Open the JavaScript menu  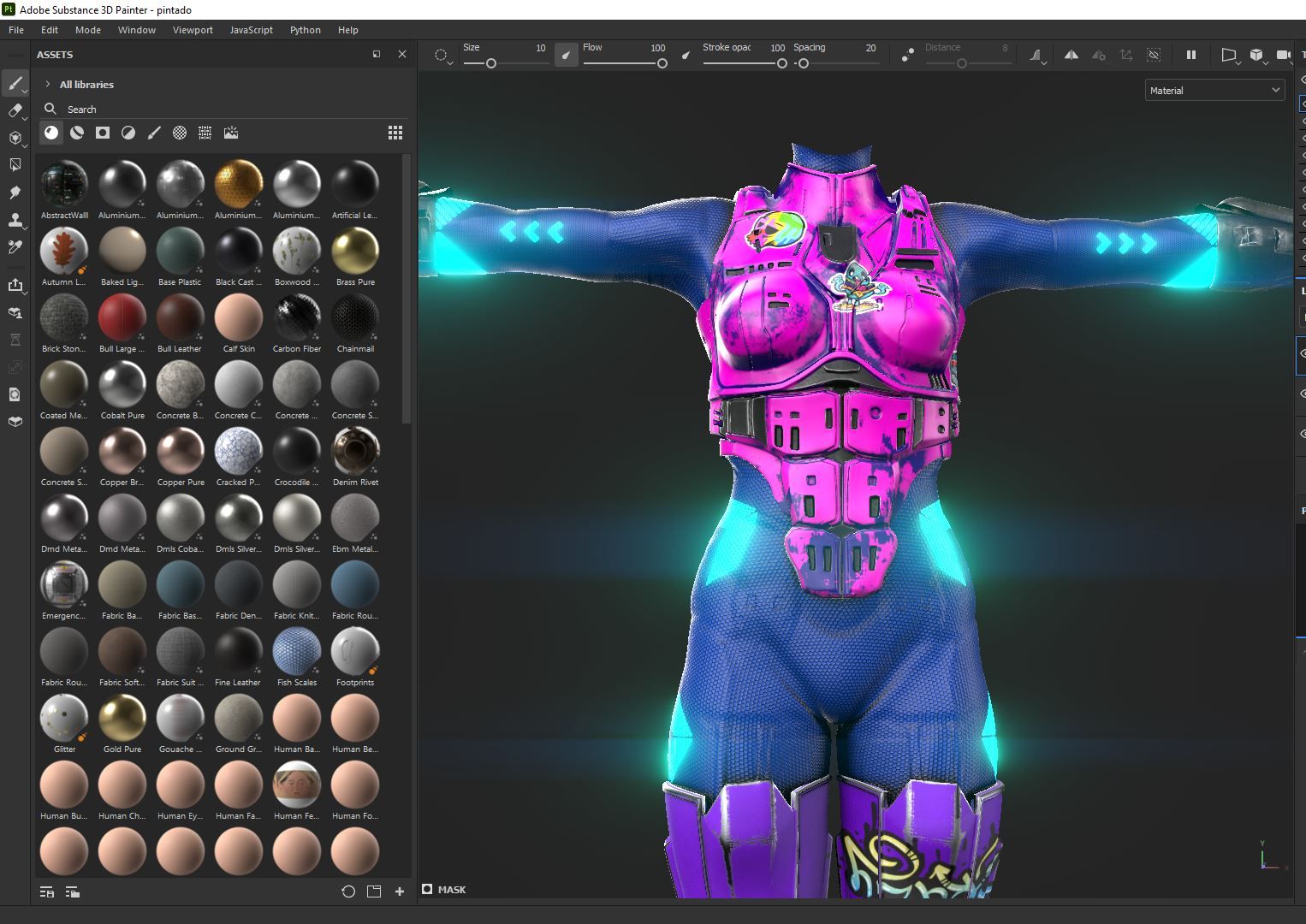pos(252,30)
